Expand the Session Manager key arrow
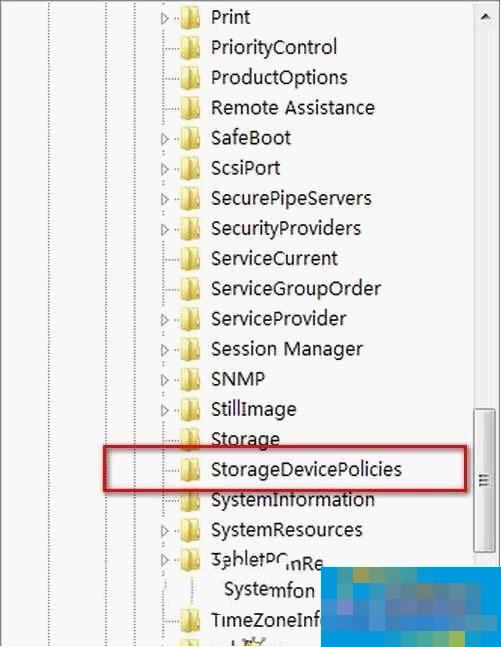The image size is (501, 647). [165, 350]
